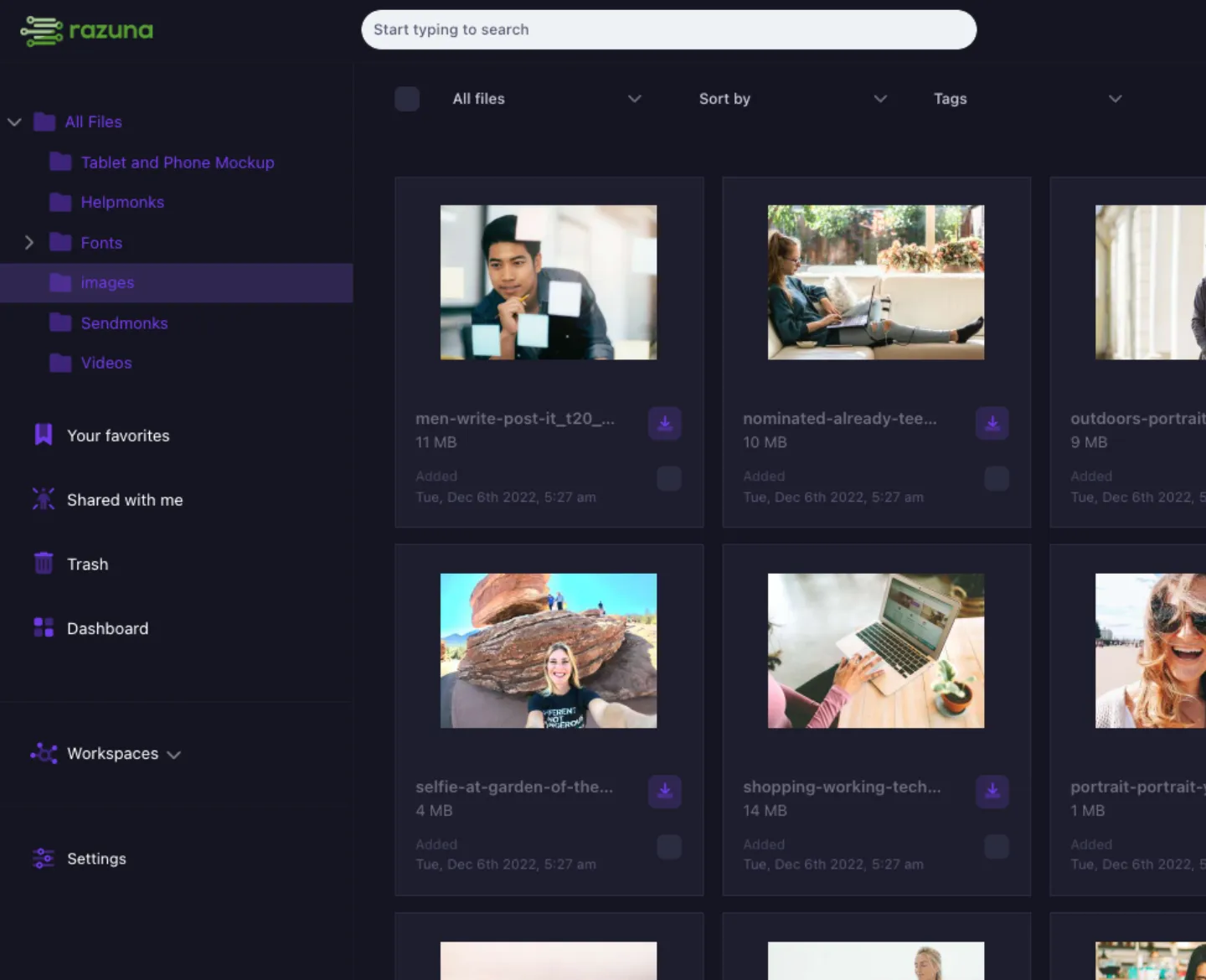Open the Dashboard page
Viewport: 1206px width, 980px height.
click(x=108, y=628)
